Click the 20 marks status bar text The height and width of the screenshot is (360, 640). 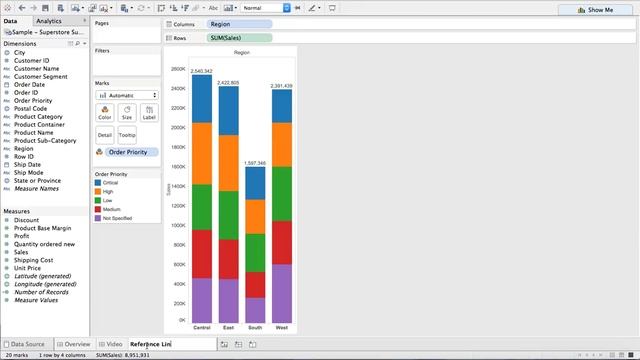(x=17, y=355)
